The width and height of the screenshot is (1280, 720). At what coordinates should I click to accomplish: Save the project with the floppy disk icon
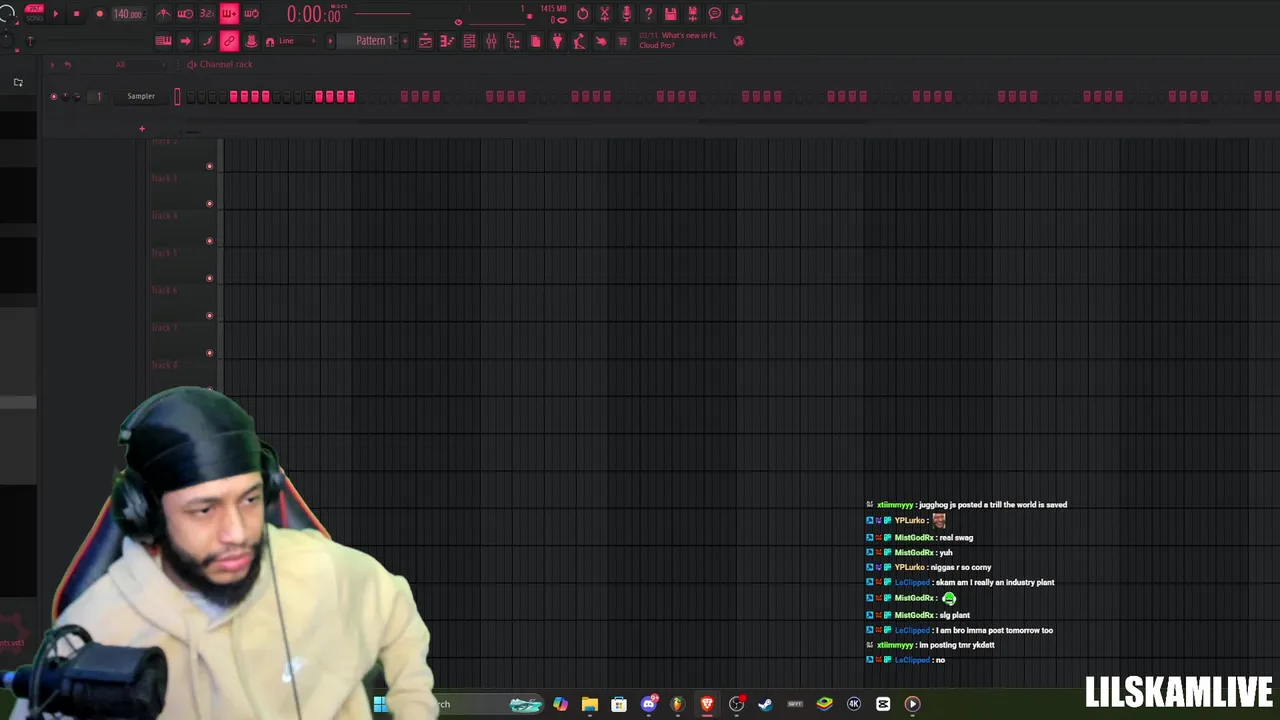coord(670,14)
